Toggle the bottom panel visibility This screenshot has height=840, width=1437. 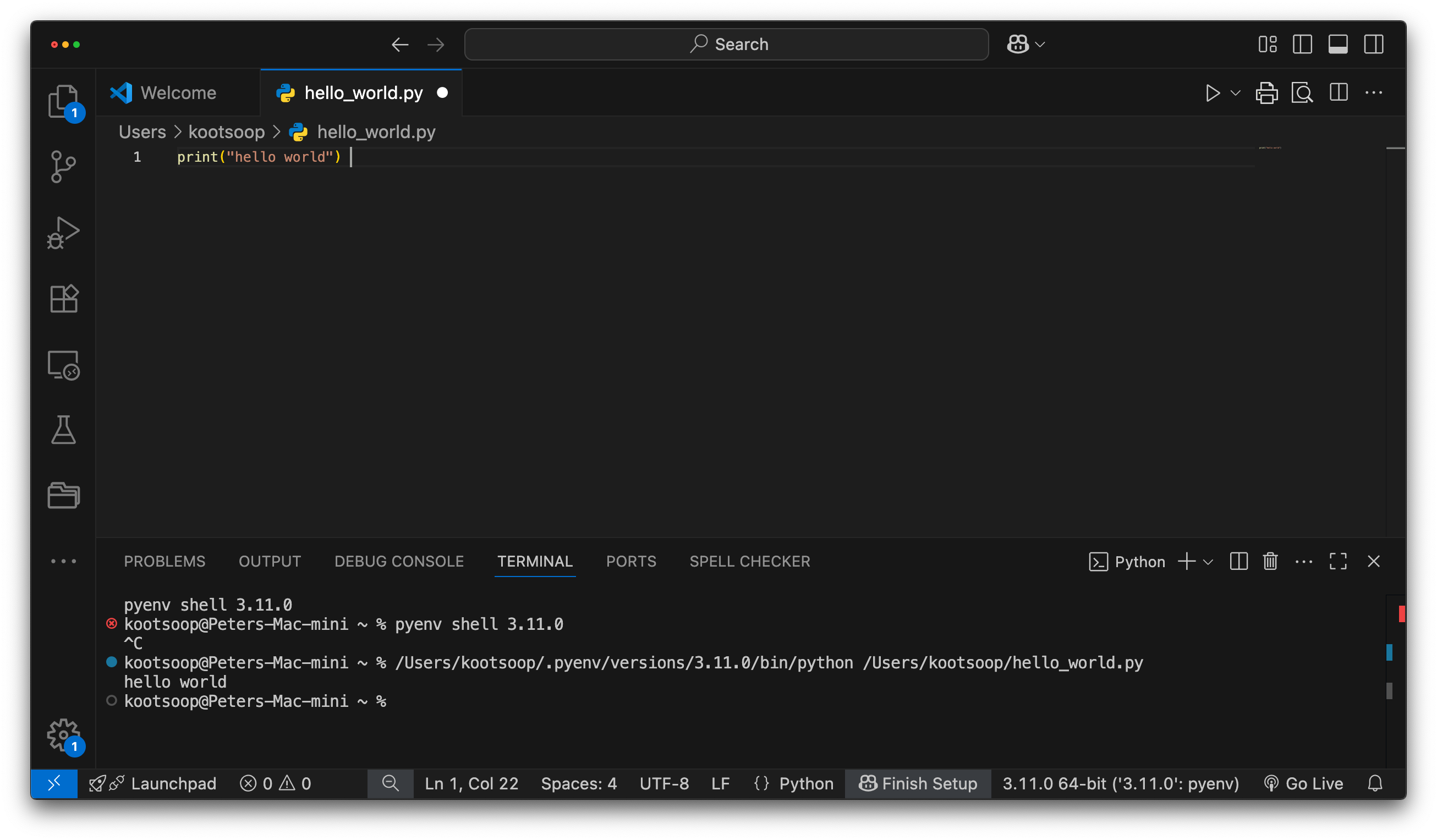click(1339, 45)
